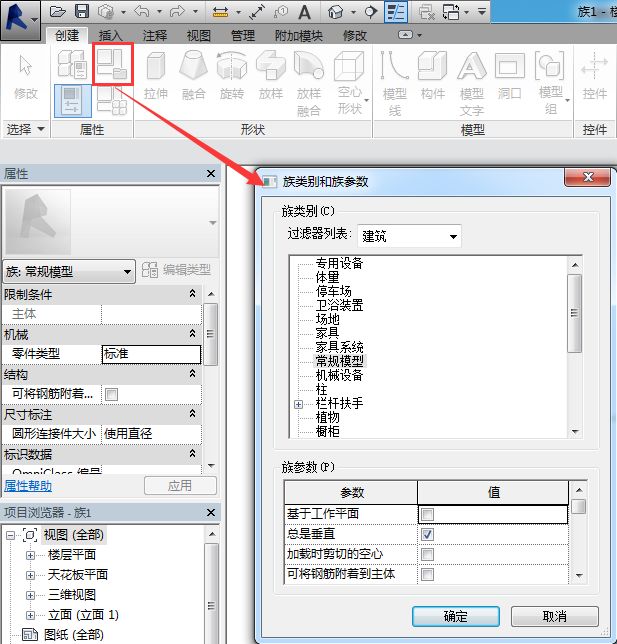Select the Extrusion (拉伸) tool
Screen dimensions: 617x644
[x=156, y=77]
